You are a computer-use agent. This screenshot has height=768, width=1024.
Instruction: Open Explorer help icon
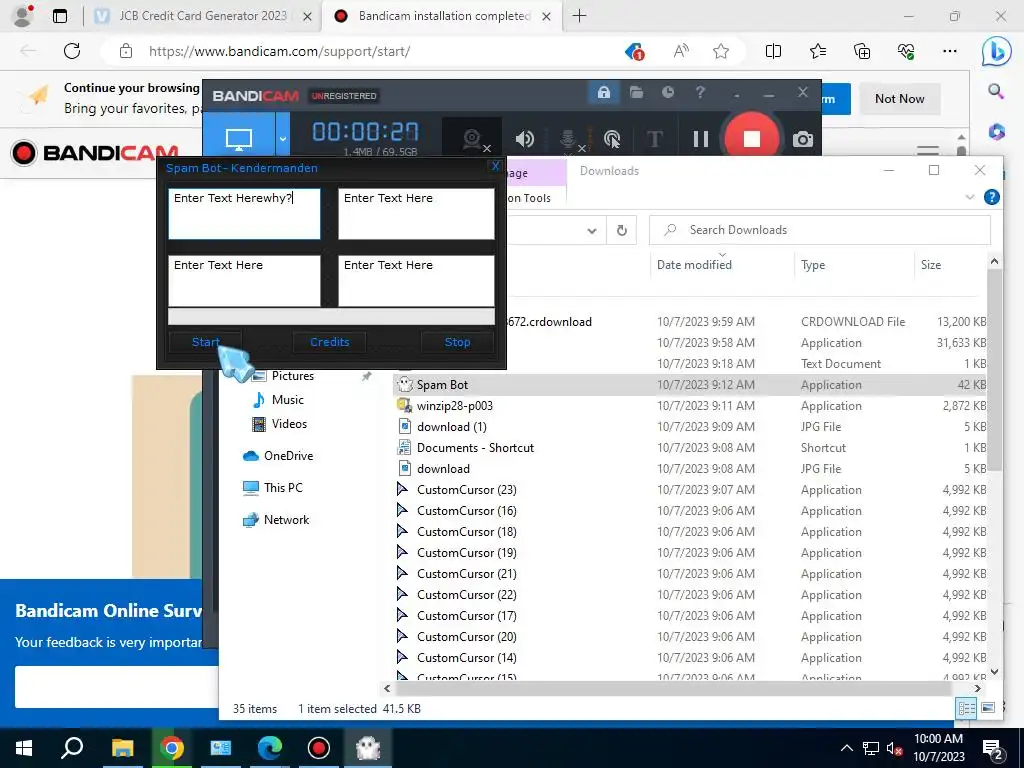pyautogui.click(x=991, y=197)
